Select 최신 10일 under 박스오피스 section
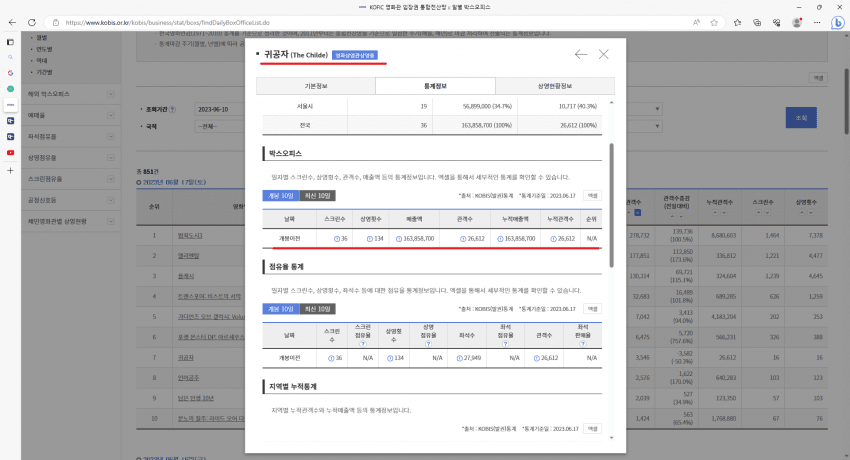 [x=317, y=196]
